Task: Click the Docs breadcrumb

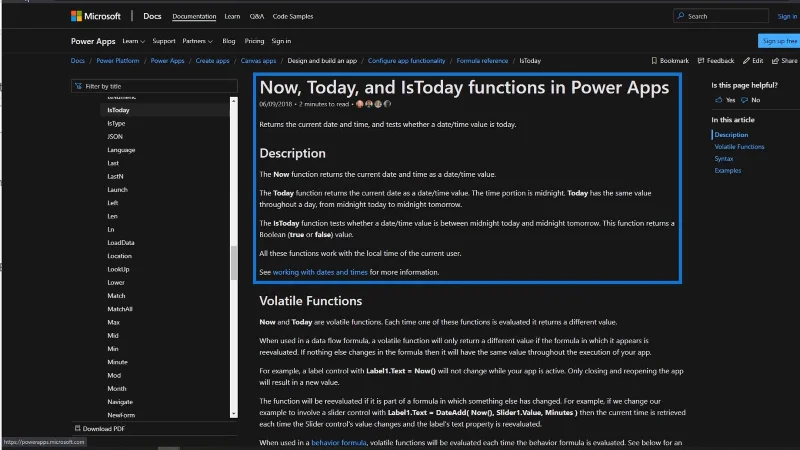Action: point(78,60)
